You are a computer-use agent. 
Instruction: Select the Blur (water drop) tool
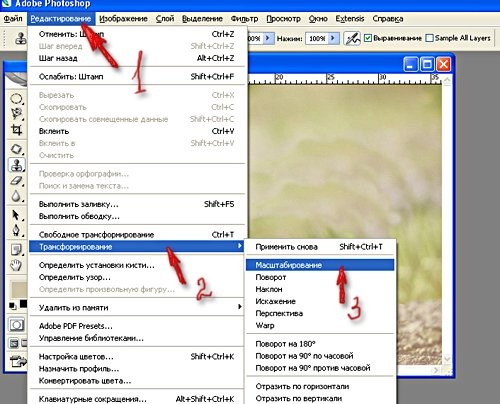click(17, 196)
